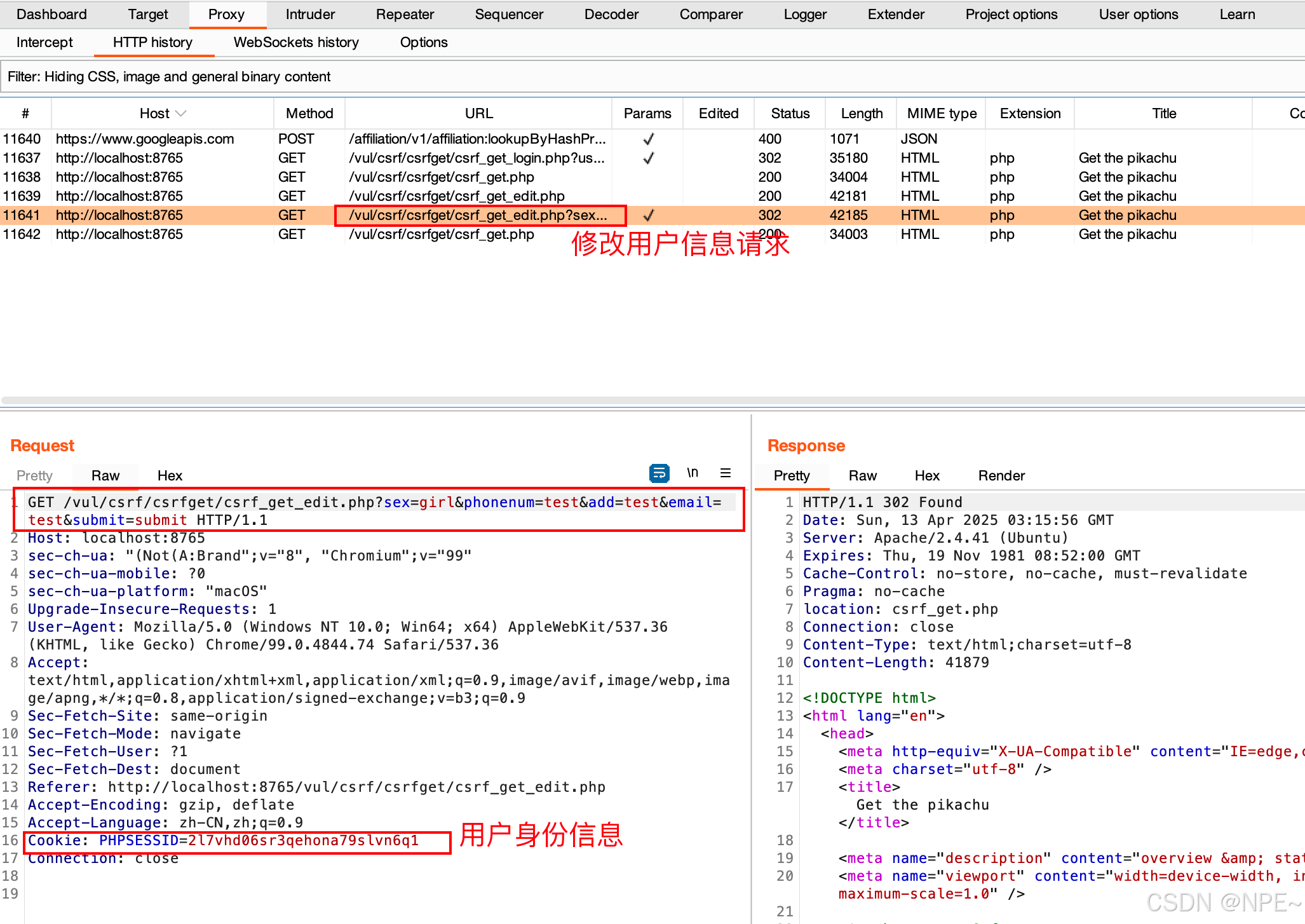
Task: Sort by the Length column header
Action: pos(861,113)
